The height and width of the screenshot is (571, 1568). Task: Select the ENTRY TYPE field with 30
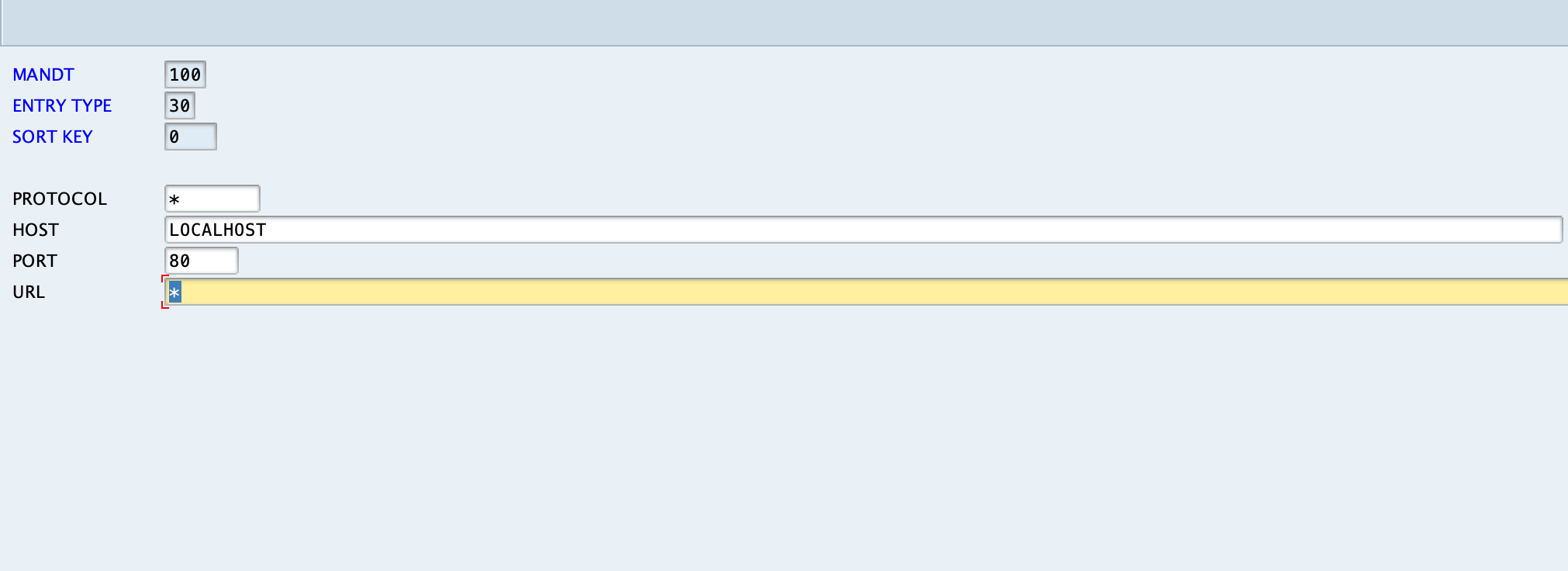tap(180, 106)
